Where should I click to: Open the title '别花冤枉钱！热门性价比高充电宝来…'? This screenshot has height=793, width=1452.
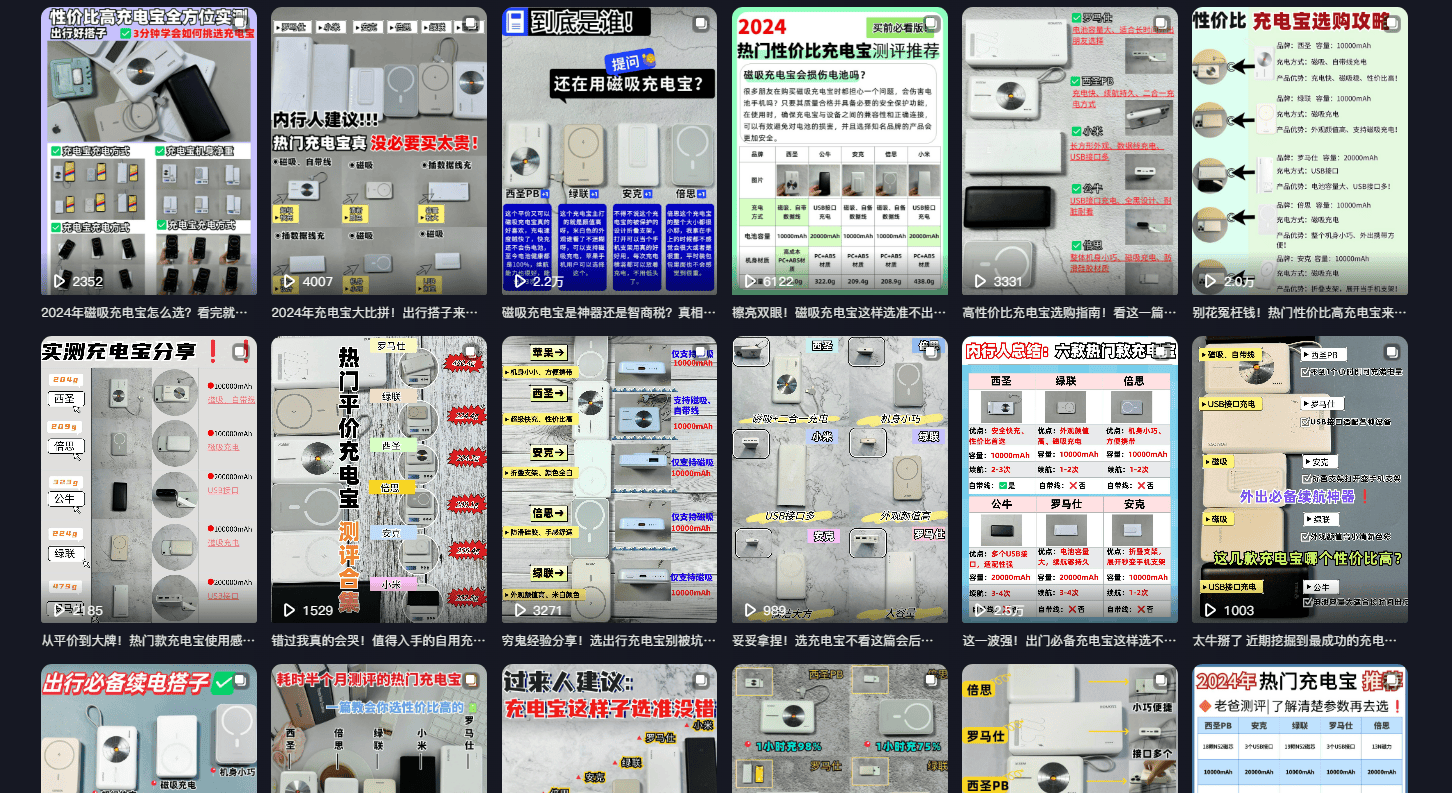[1299, 312]
